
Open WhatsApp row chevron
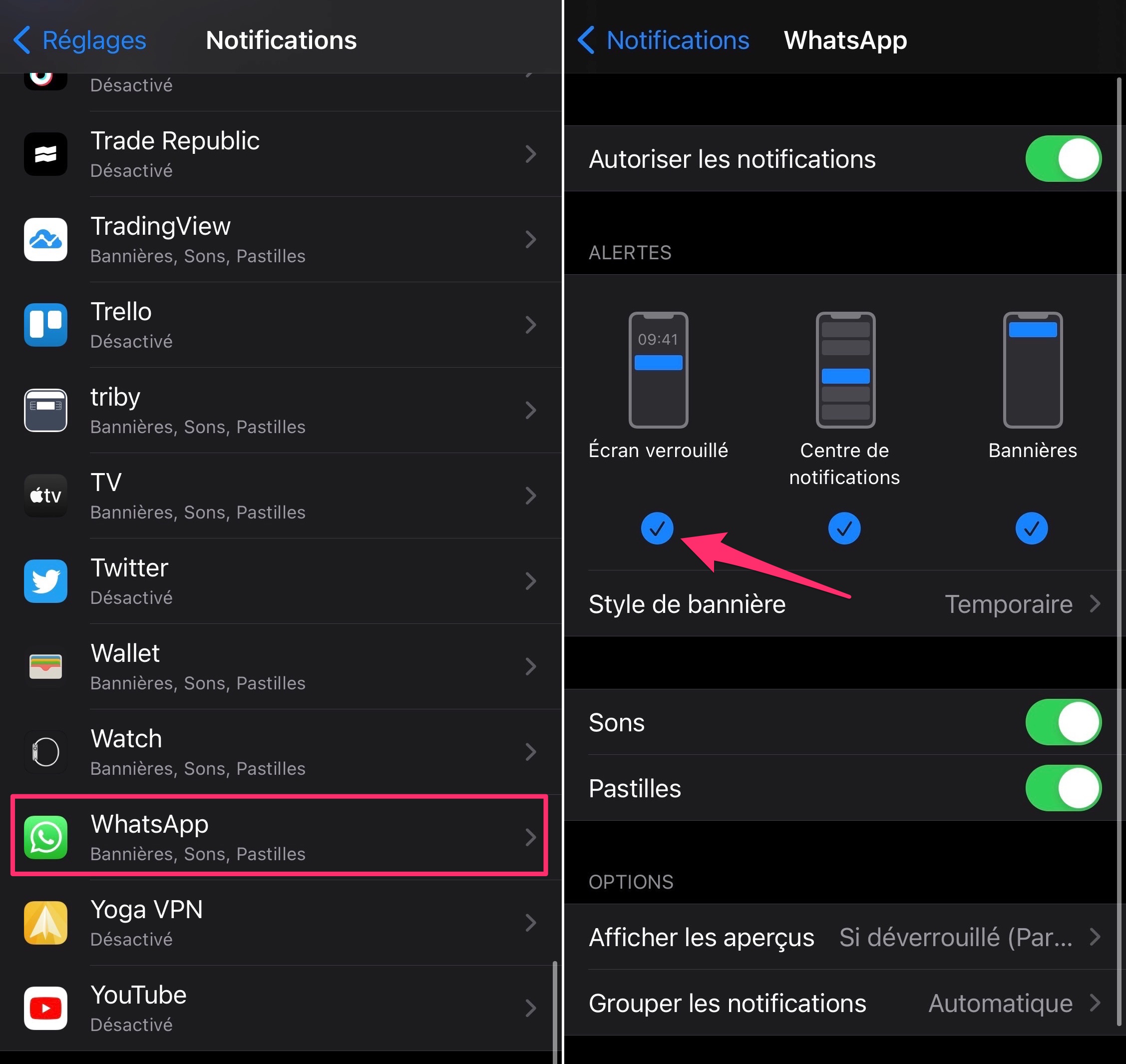pos(531,837)
